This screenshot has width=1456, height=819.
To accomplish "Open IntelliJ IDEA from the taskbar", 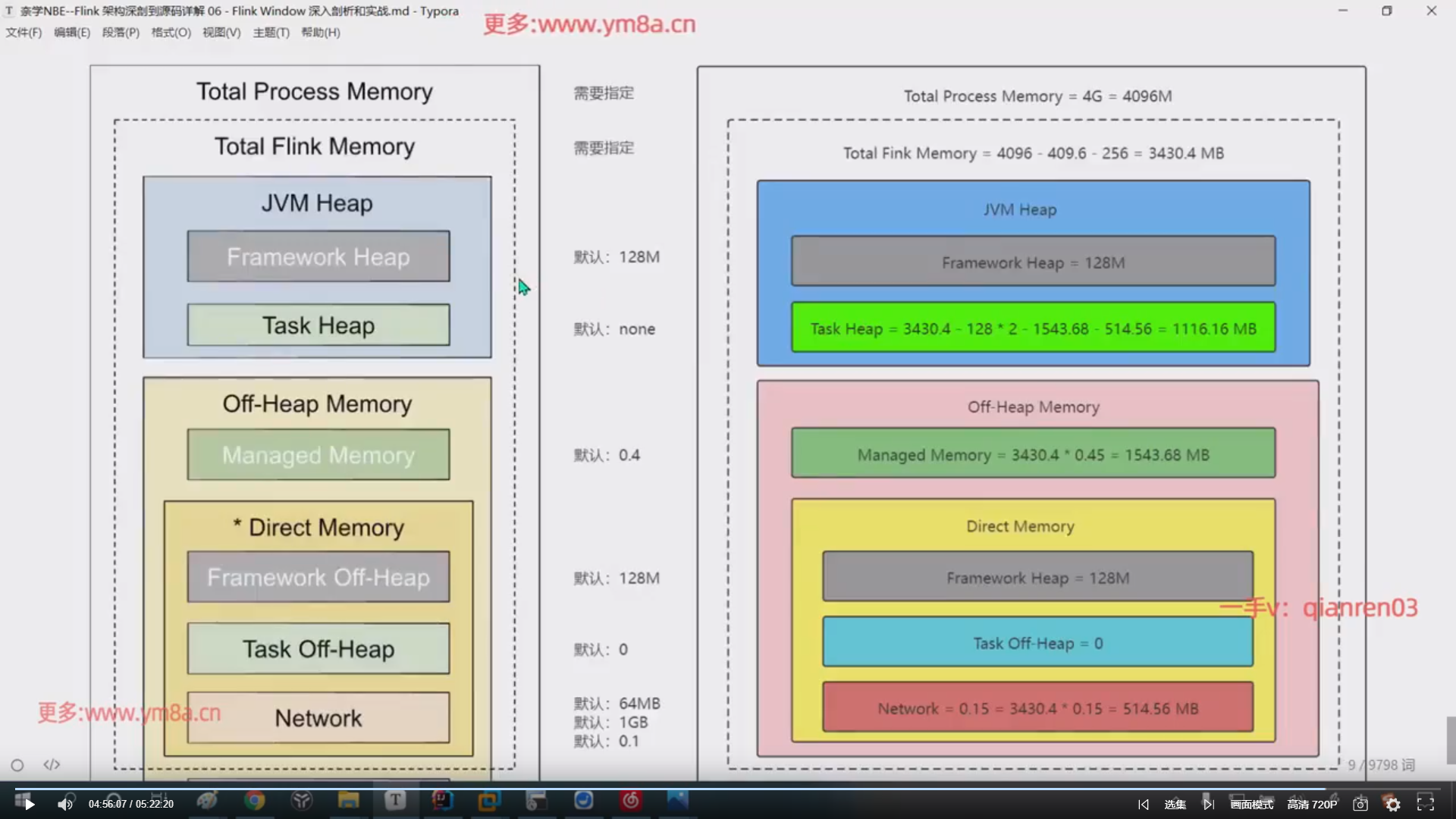I will [x=442, y=801].
